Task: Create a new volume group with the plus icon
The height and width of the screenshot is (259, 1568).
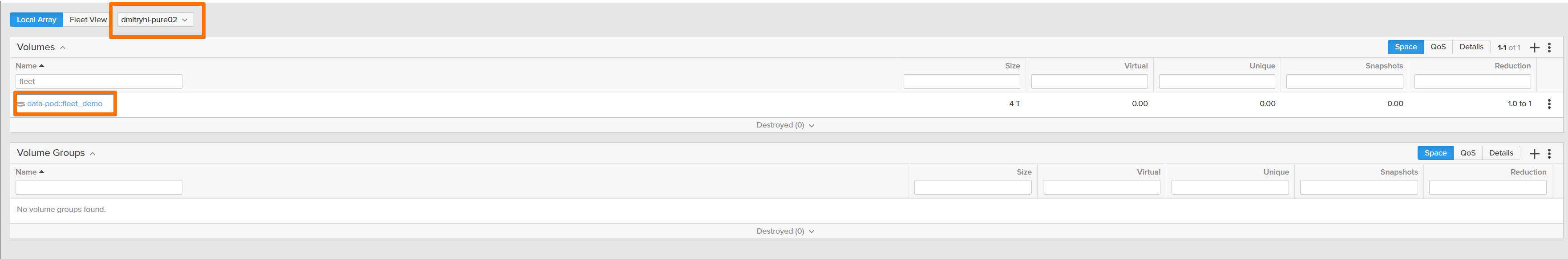Action: (x=1535, y=153)
